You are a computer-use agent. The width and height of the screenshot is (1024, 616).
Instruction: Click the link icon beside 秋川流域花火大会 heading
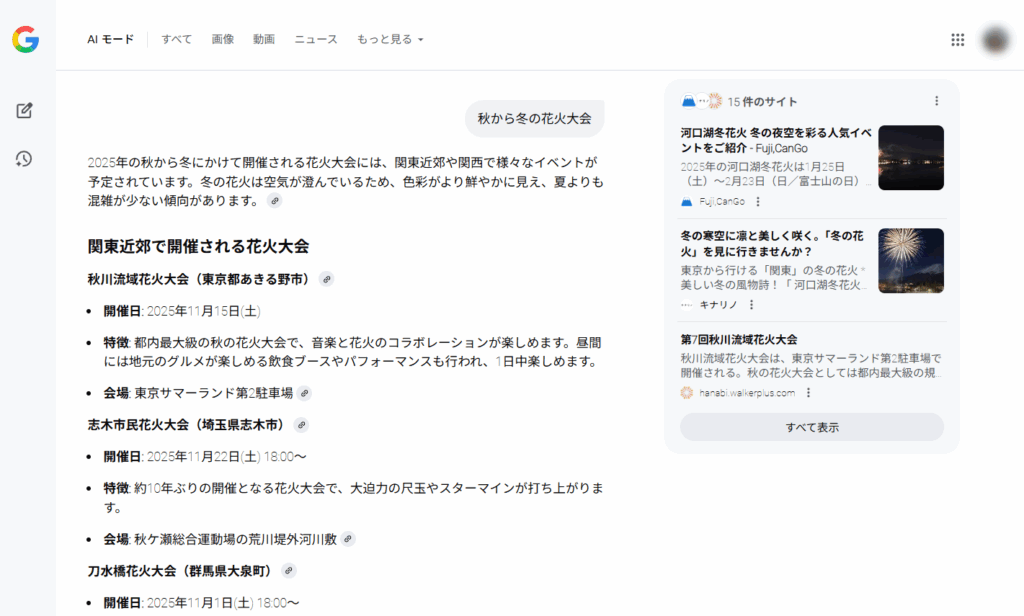point(326,279)
